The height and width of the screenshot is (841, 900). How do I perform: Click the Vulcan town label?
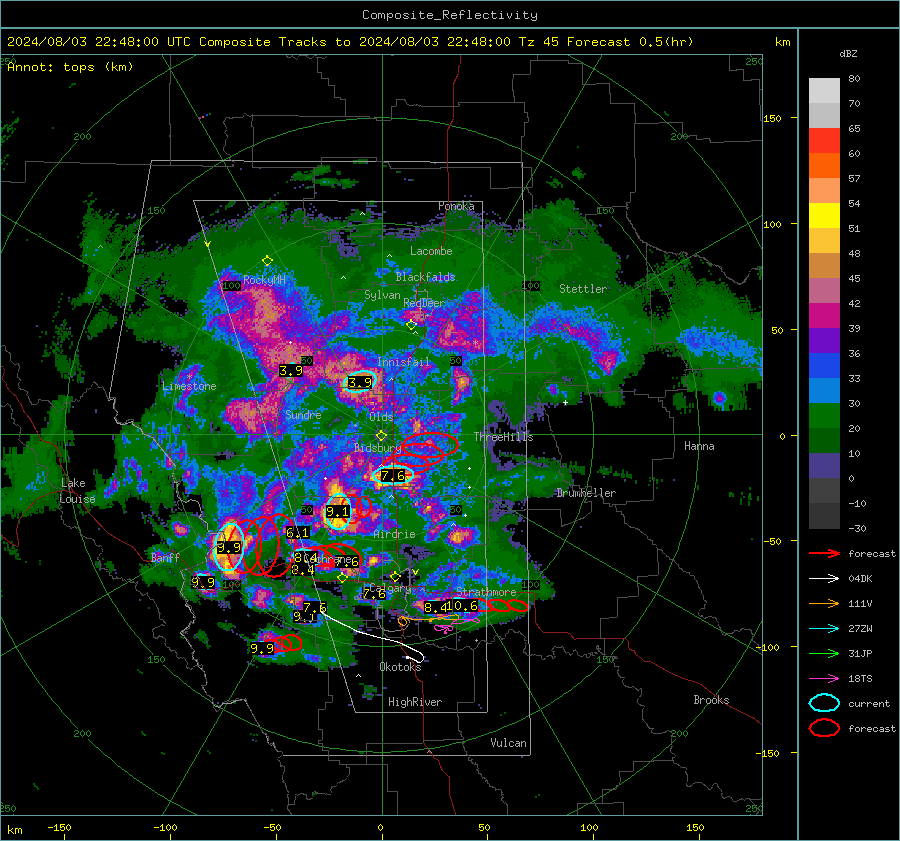pos(509,743)
